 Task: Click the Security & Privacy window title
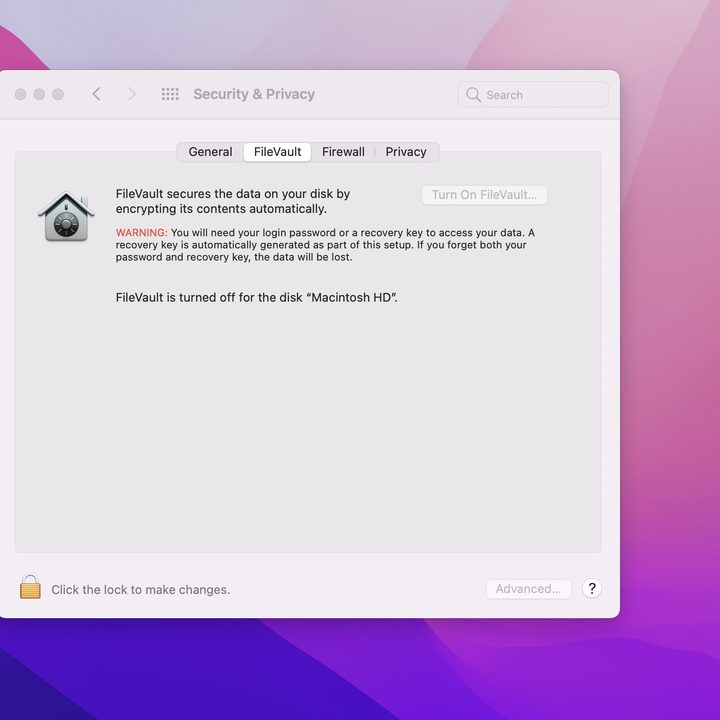254,94
